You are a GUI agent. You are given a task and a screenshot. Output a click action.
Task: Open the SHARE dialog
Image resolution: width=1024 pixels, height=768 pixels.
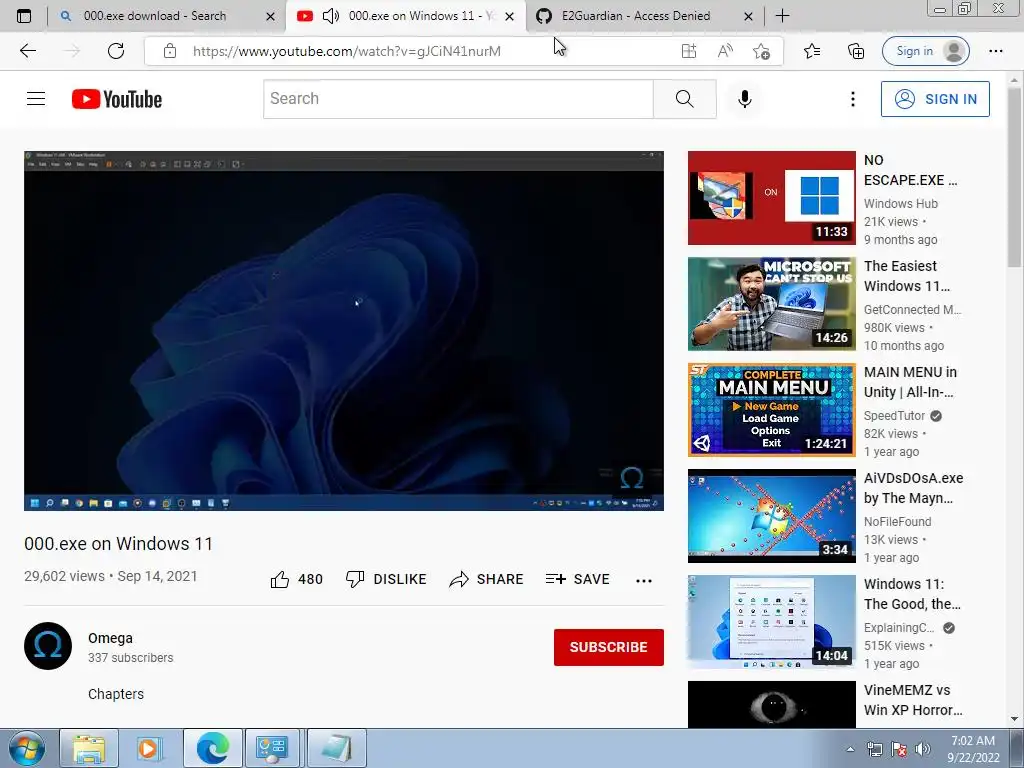(487, 579)
